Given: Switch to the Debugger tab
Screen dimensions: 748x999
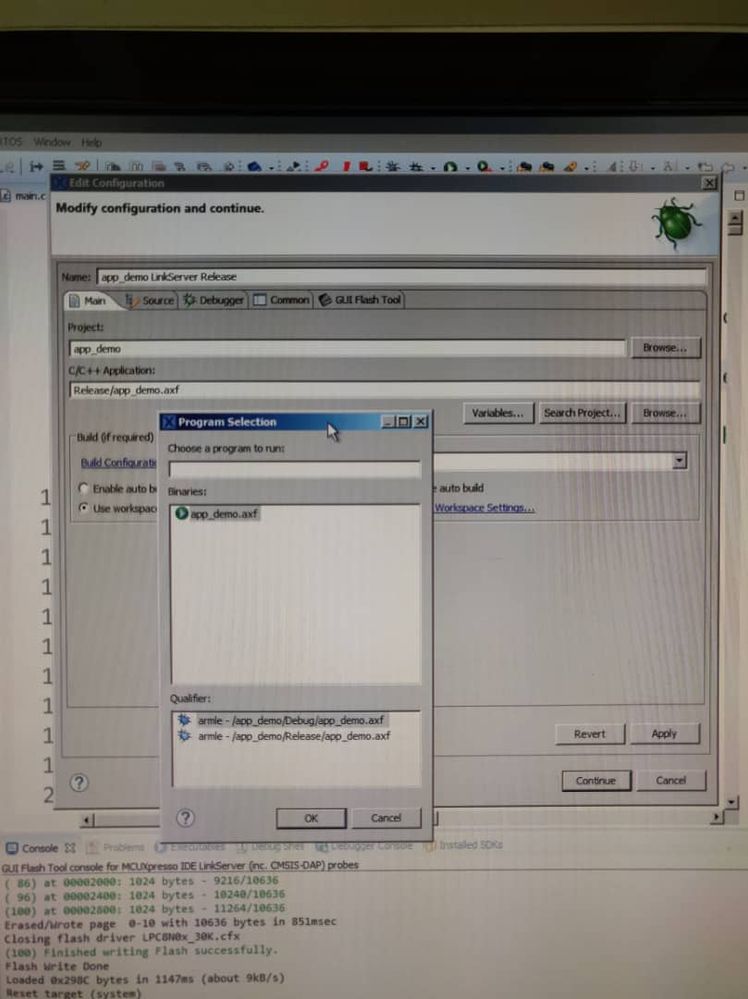Looking at the screenshot, I should click(x=214, y=300).
